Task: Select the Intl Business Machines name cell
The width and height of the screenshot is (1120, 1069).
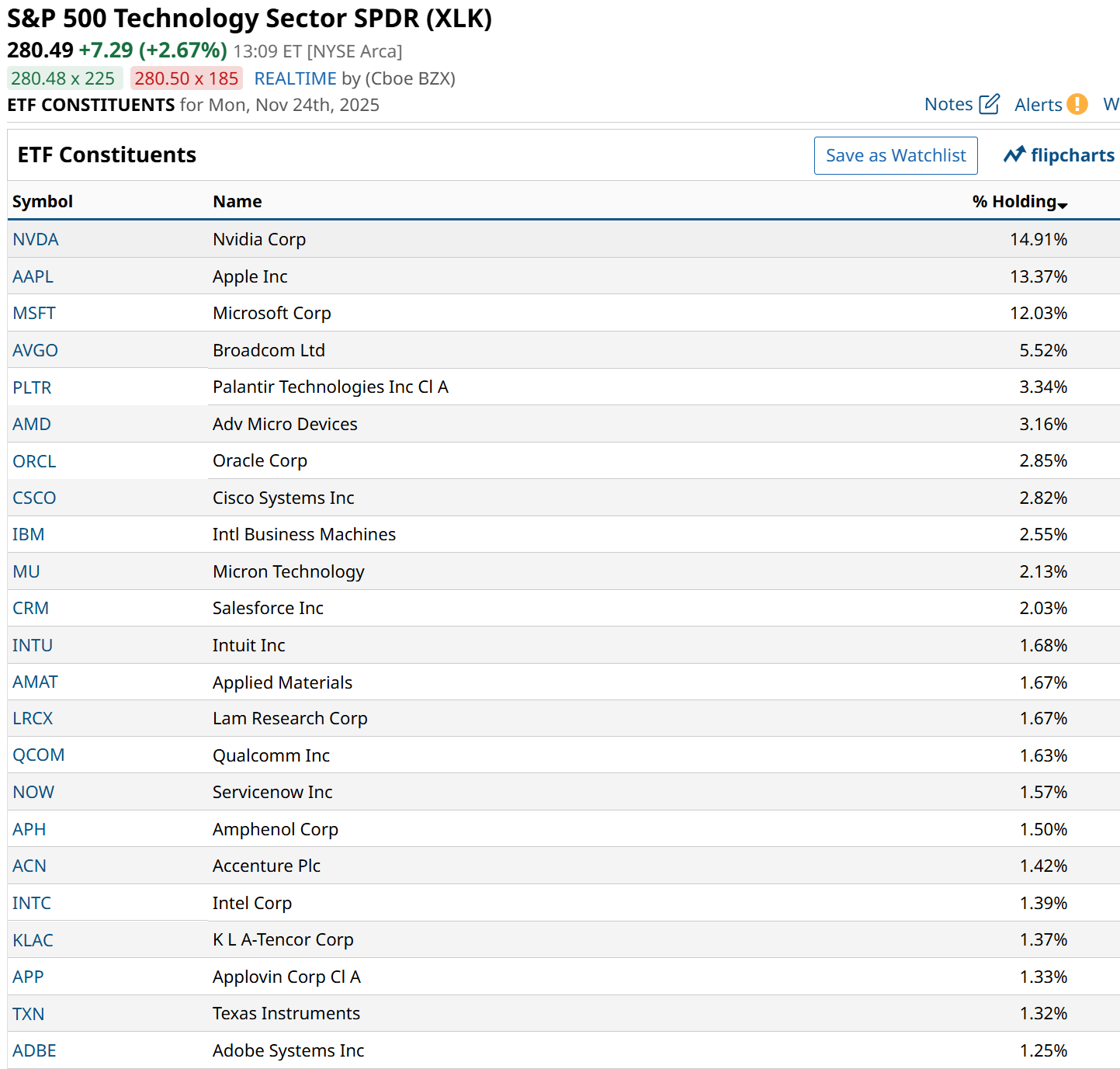Action: tap(304, 534)
